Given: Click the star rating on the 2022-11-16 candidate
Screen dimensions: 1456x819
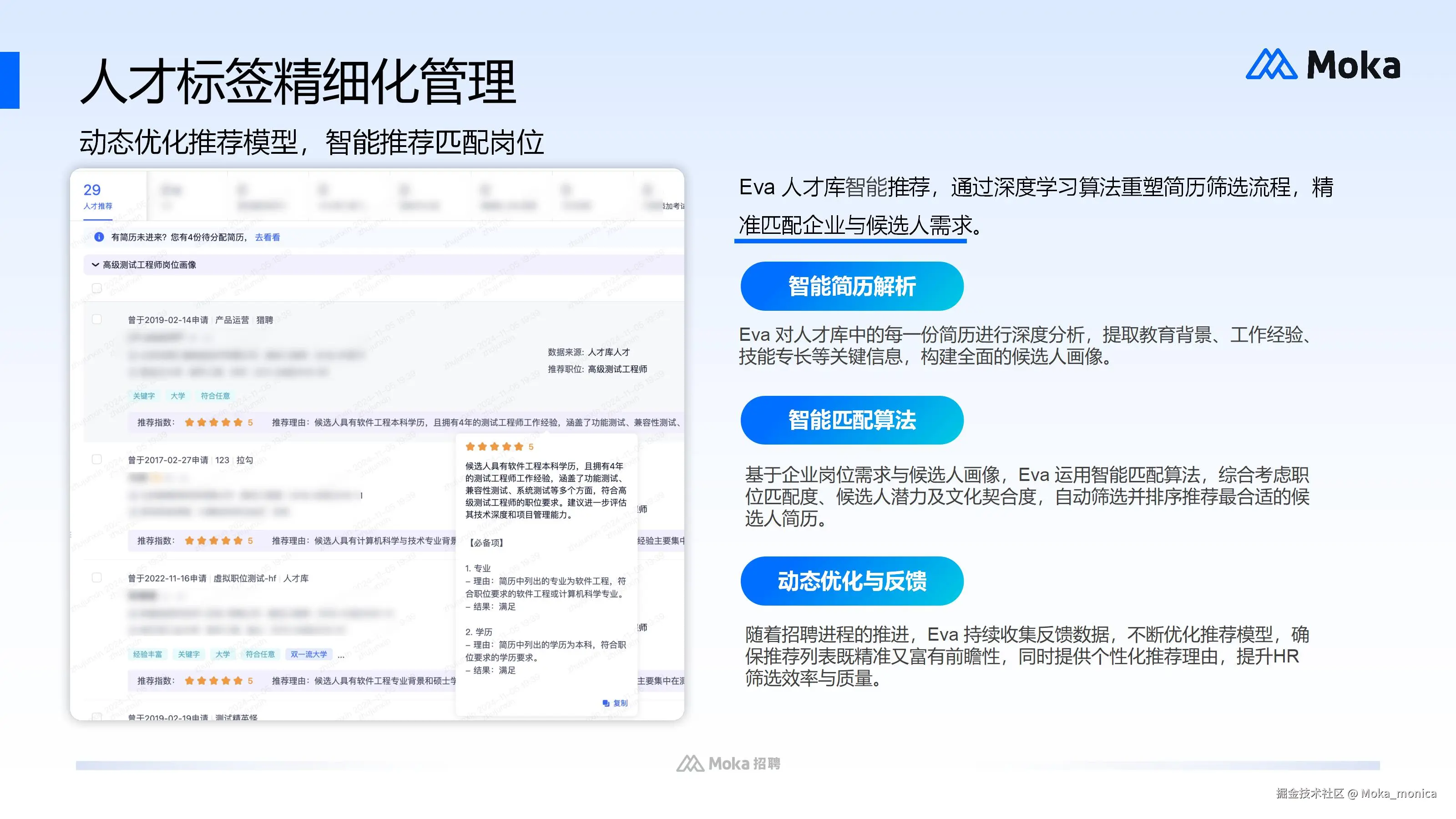Looking at the screenshot, I should pyautogui.click(x=215, y=681).
